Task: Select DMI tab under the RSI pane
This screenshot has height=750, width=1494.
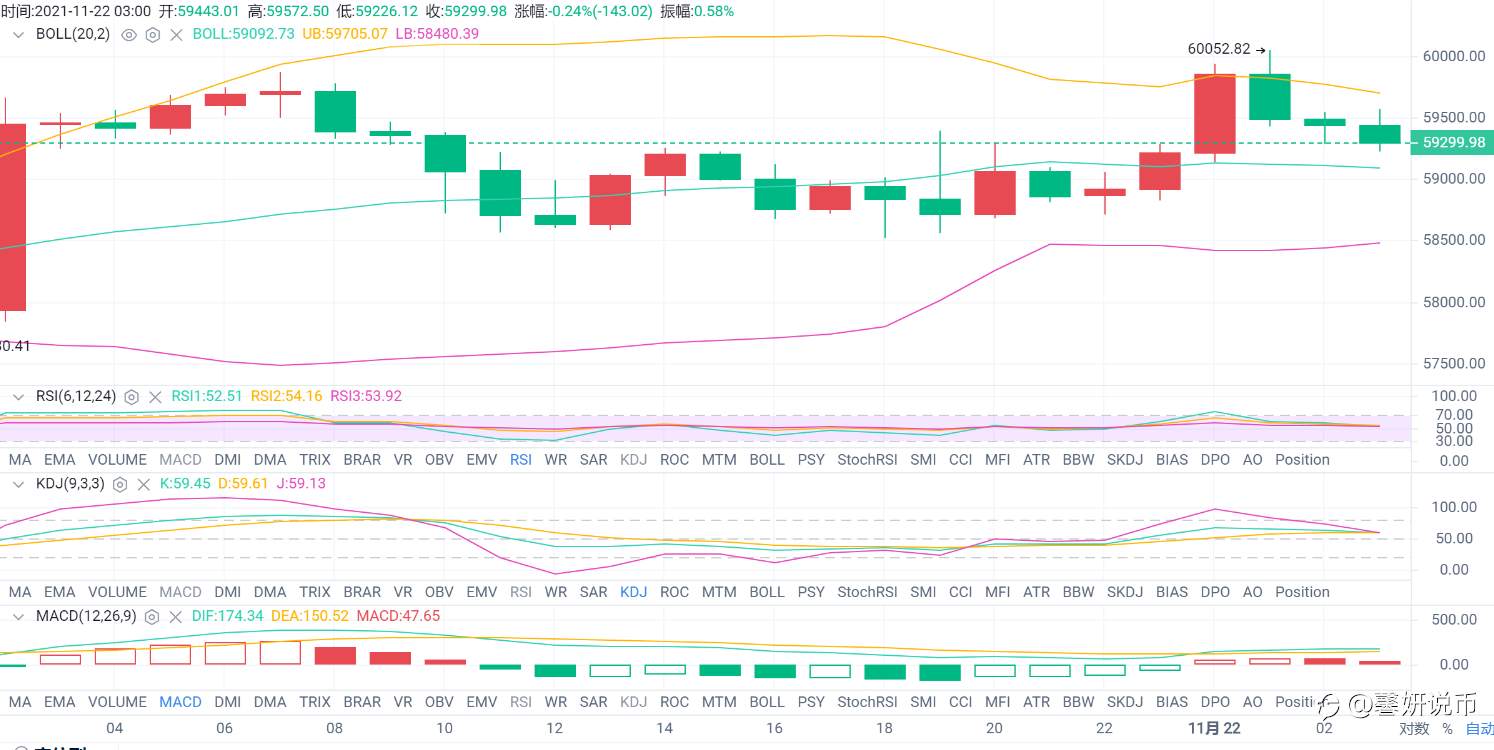Action: (228, 460)
